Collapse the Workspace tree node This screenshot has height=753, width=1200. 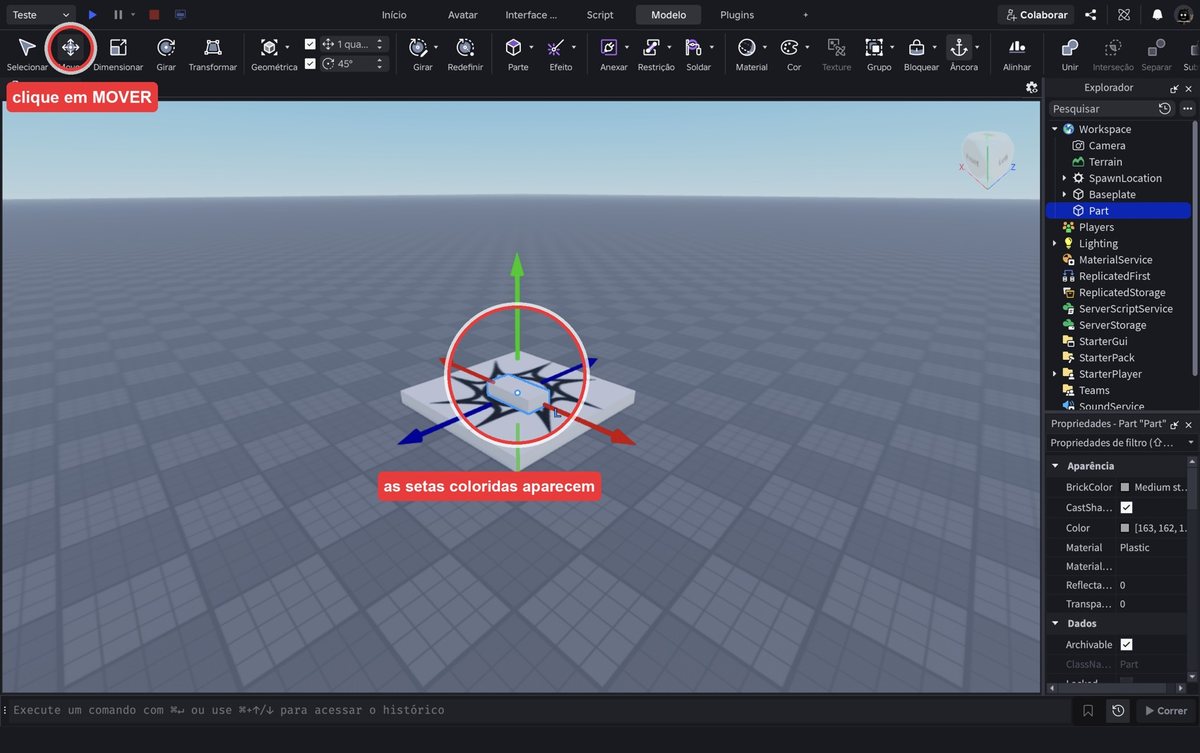(1054, 129)
